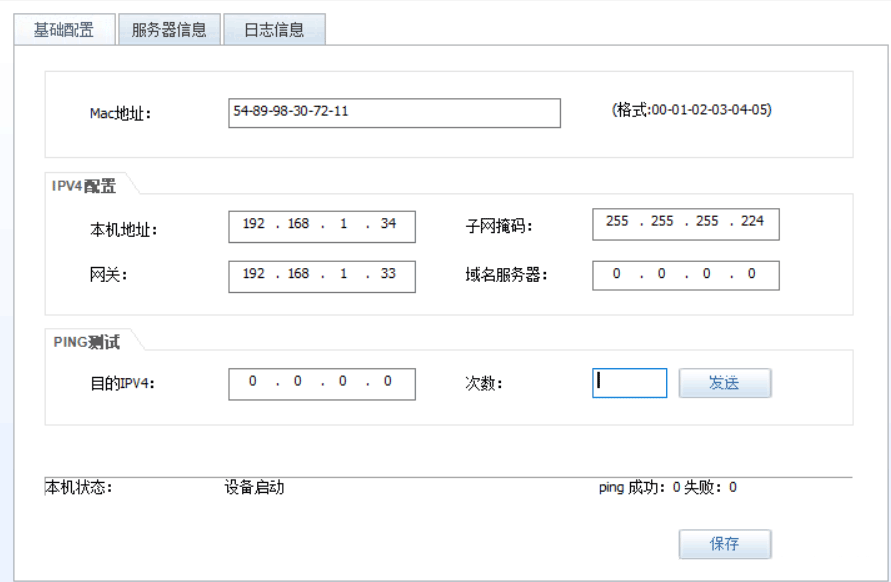Screen dimensions: 891x582
Task: Click the 目的IPV4 label
Action: (122, 383)
